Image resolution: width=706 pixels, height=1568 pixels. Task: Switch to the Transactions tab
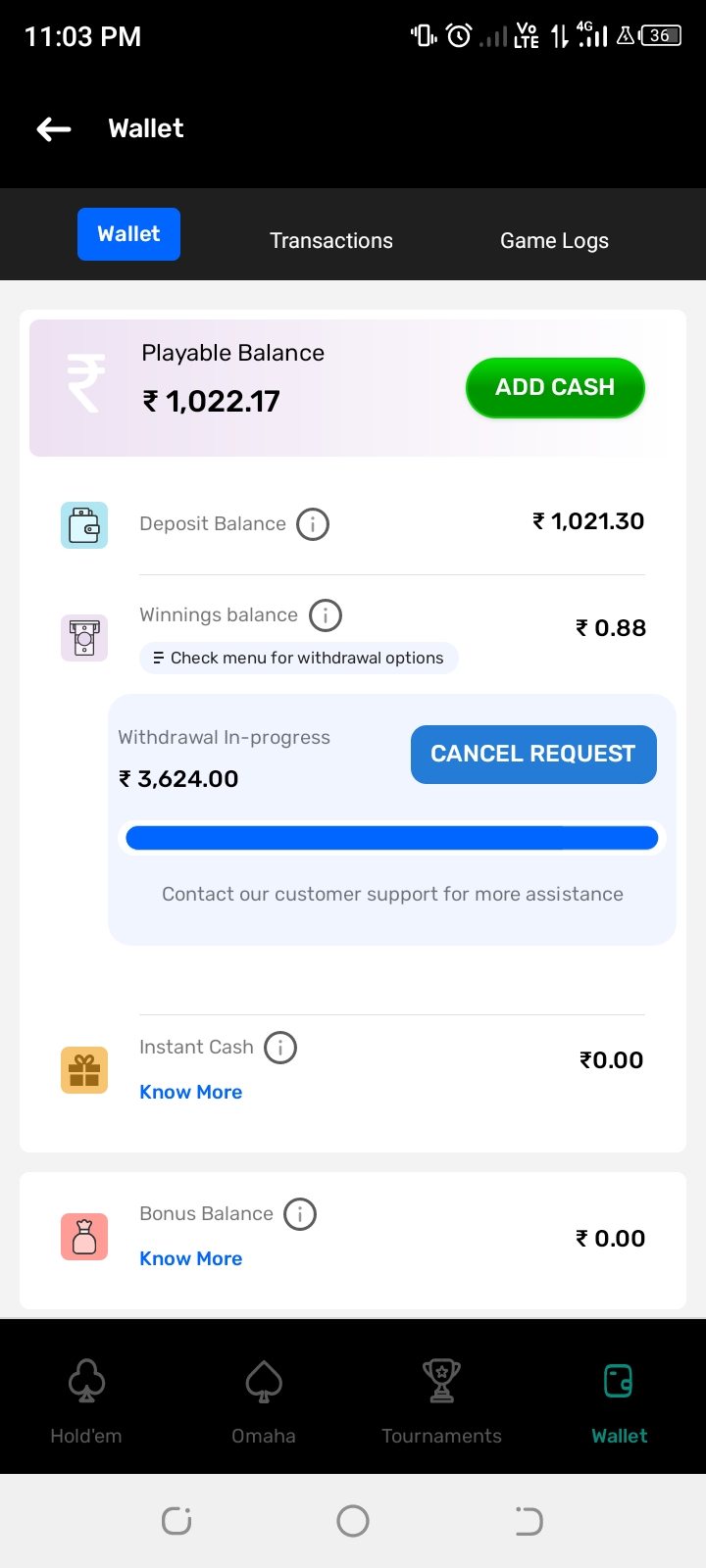(331, 241)
